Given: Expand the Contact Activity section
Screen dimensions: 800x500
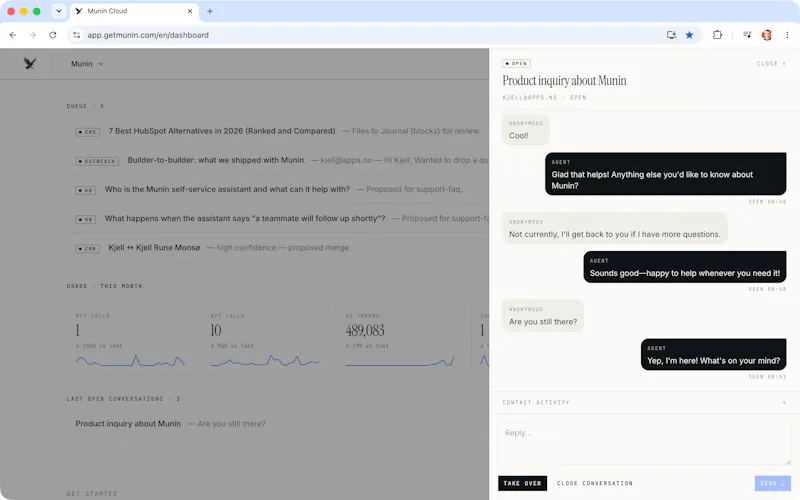Looking at the screenshot, I should tap(644, 403).
